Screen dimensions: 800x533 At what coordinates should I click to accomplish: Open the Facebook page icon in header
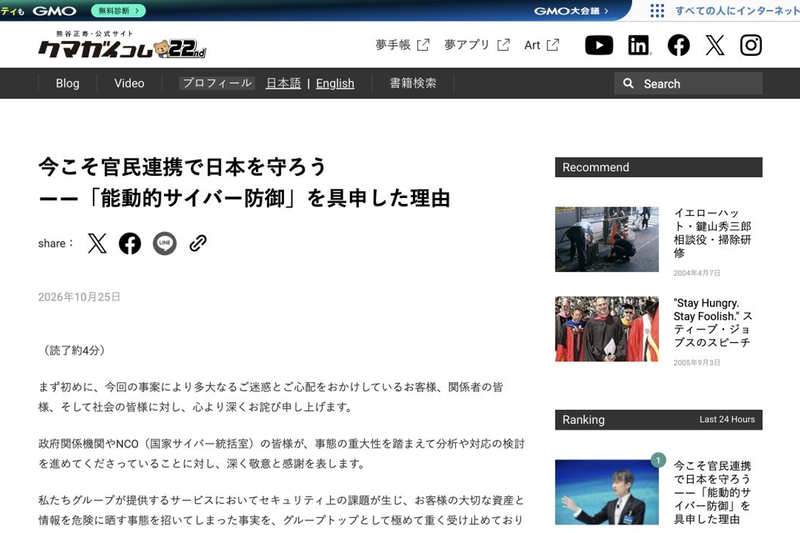point(679,45)
